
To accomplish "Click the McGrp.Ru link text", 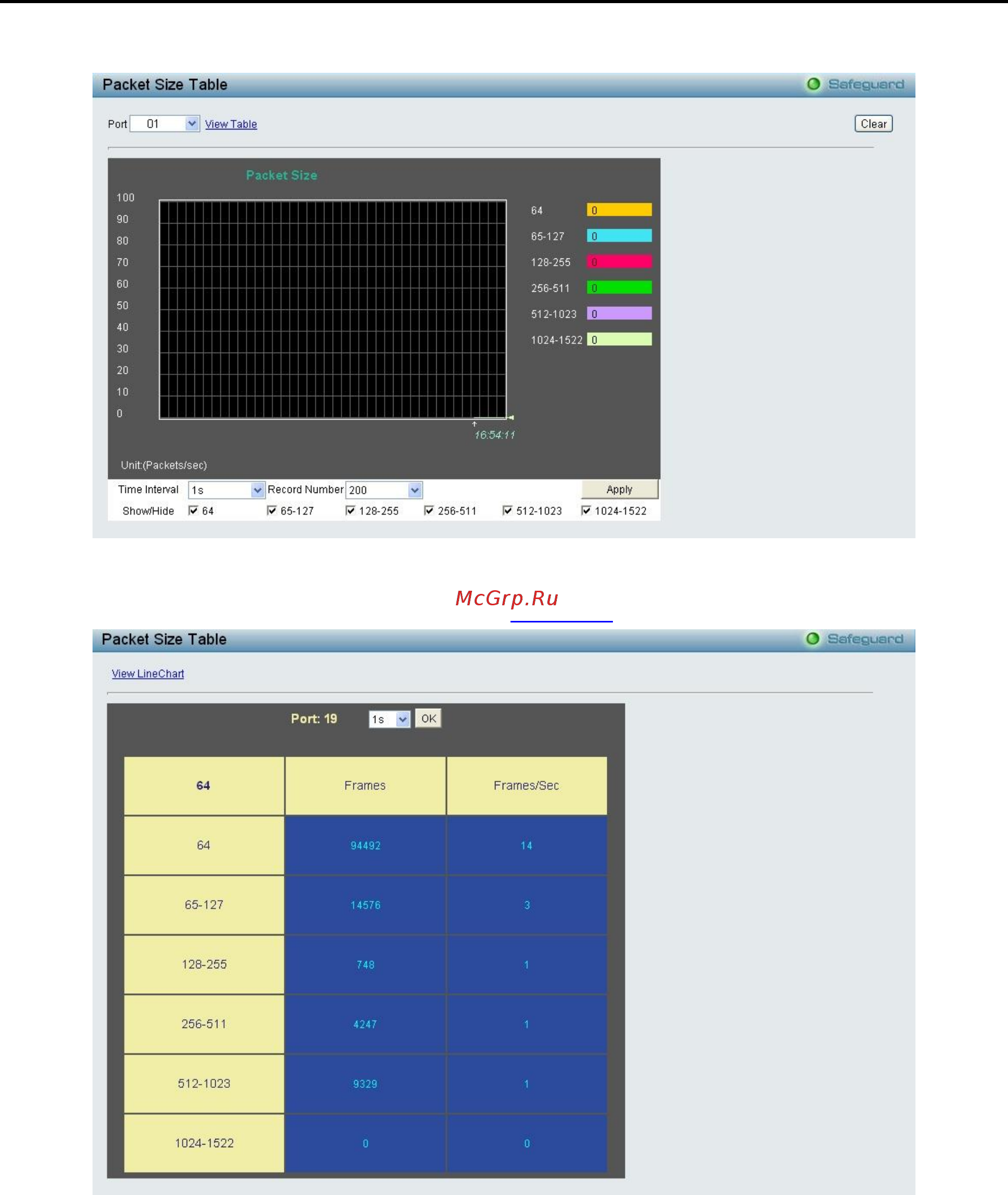I will click(x=507, y=598).
